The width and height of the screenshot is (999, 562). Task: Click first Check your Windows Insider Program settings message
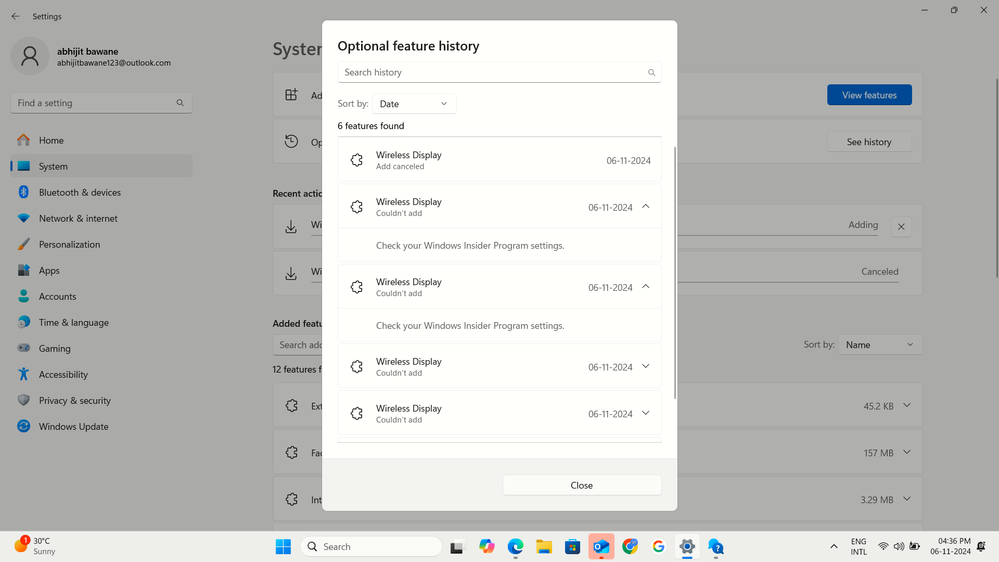[x=470, y=245]
